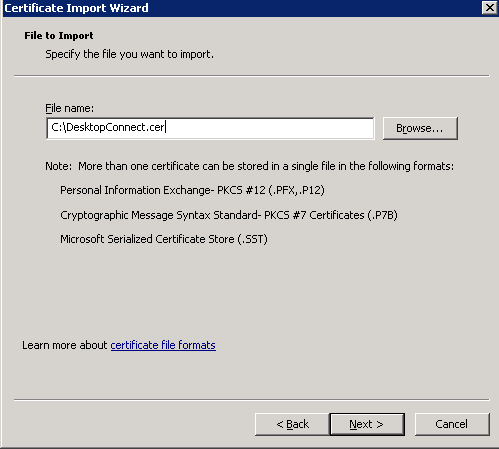Cancel the certificate import
Screen dimensions: 499x449
(x=452, y=424)
